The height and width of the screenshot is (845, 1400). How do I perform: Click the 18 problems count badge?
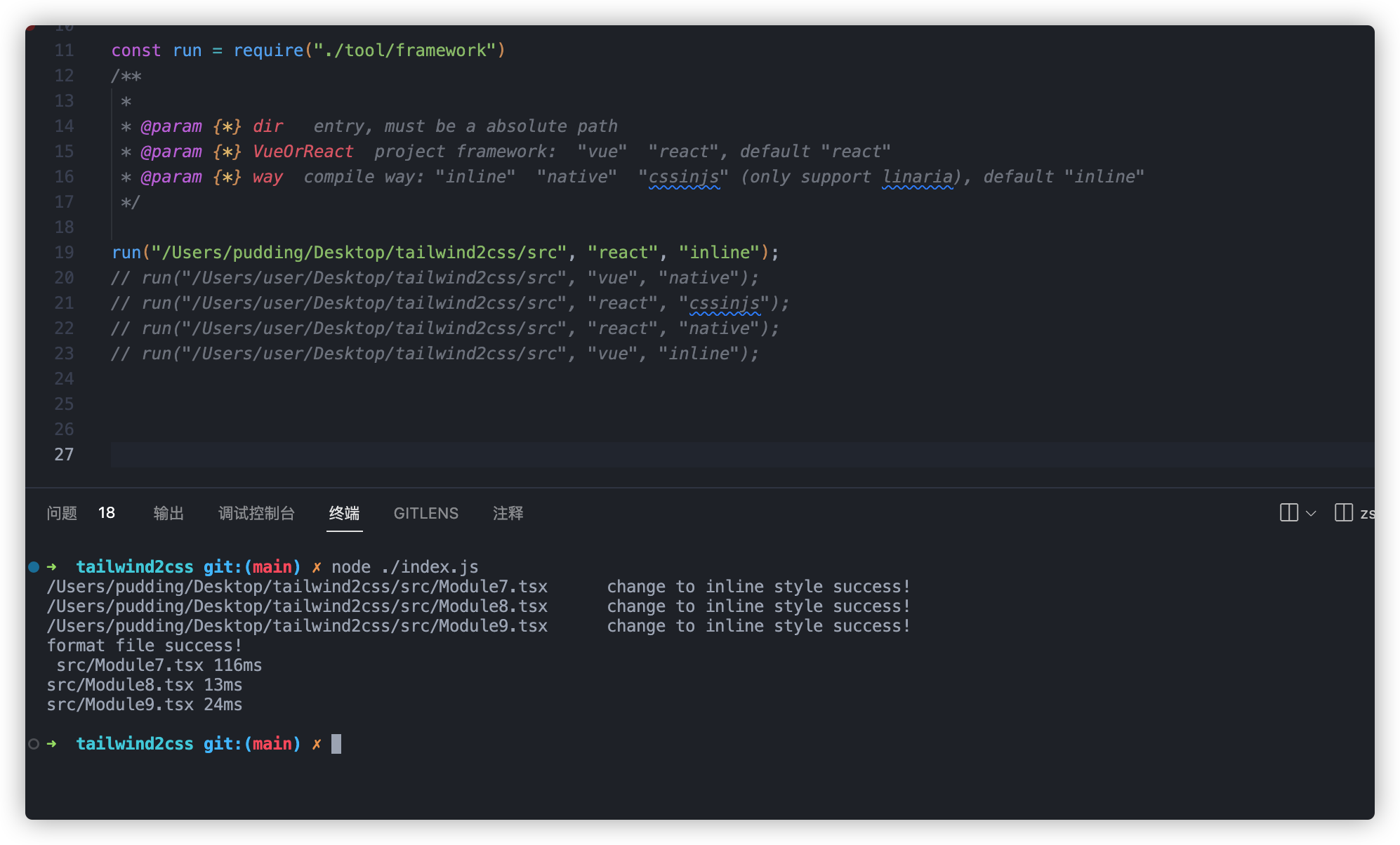[107, 513]
